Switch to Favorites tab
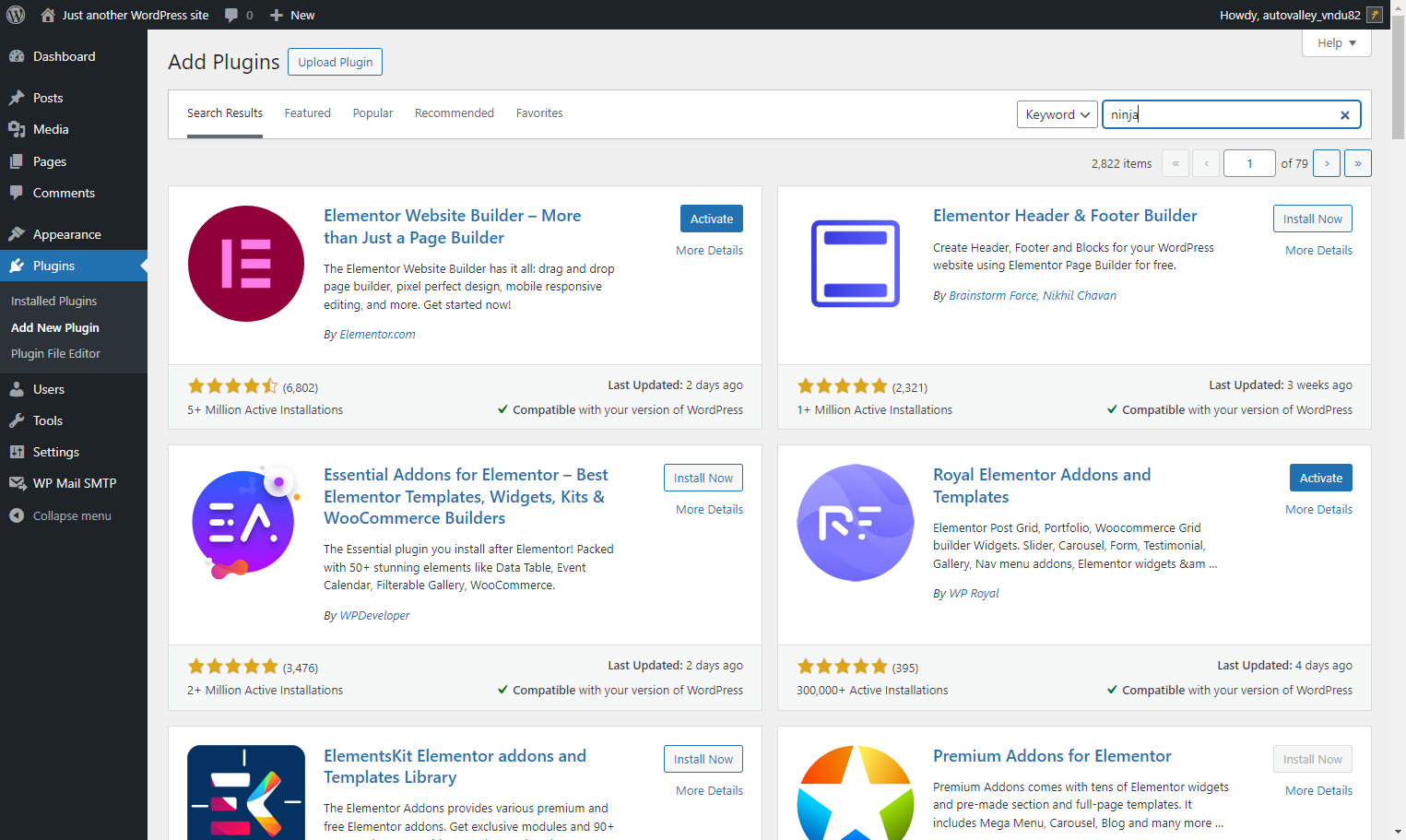This screenshot has height=840, width=1406. [x=539, y=113]
